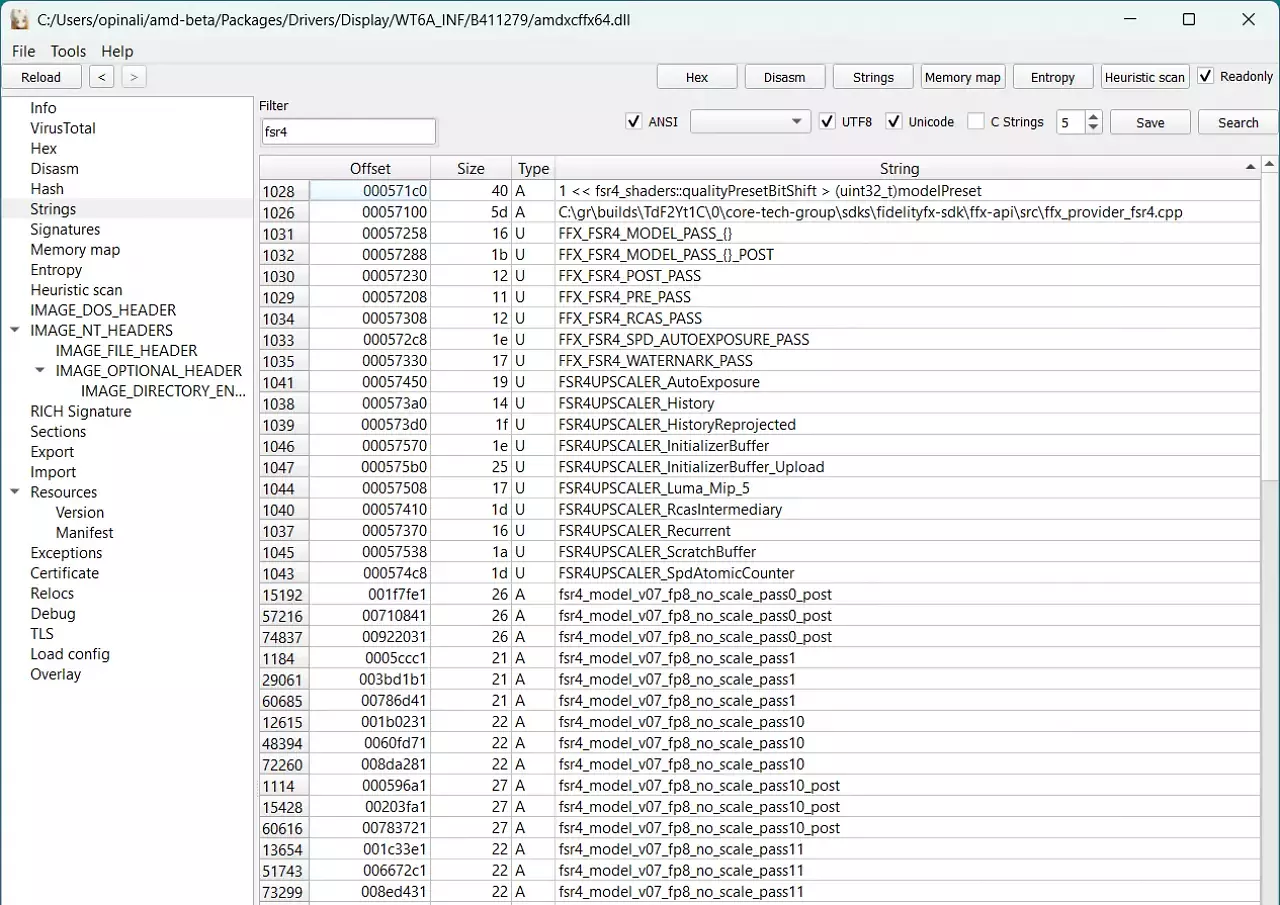Go back with the < navigation button

point(101,77)
